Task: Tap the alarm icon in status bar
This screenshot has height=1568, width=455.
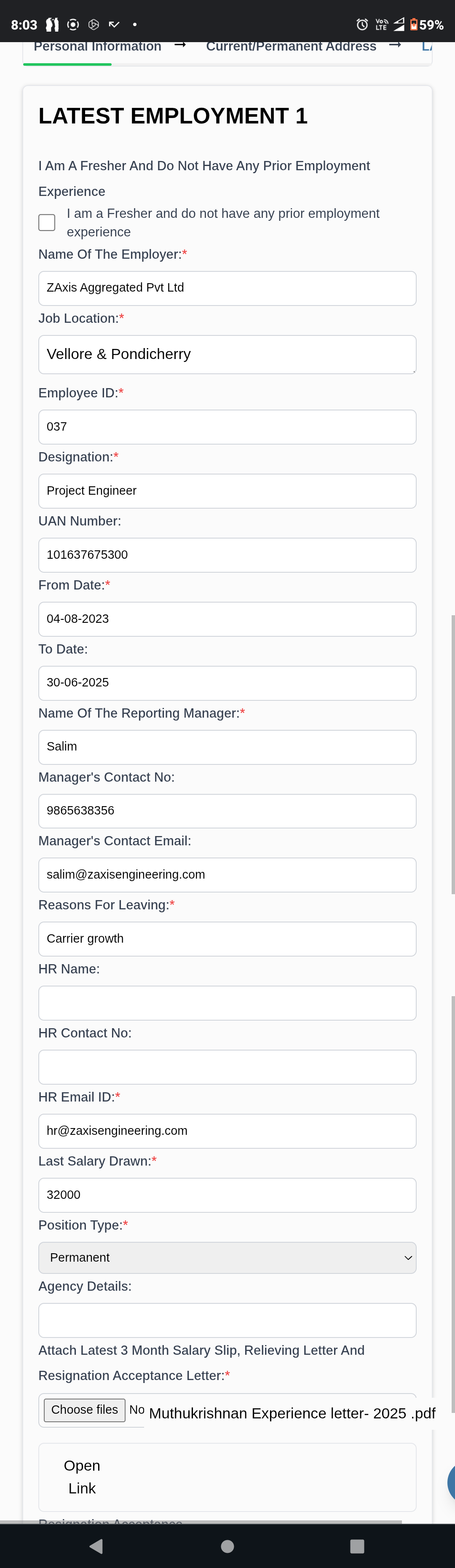Action: (362, 24)
